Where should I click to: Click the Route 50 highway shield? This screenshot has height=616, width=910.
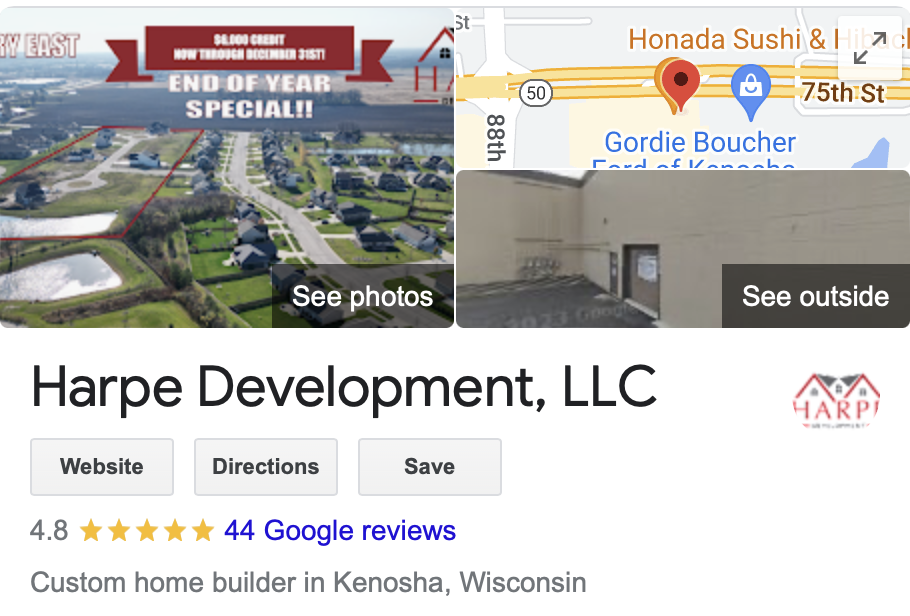535,93
